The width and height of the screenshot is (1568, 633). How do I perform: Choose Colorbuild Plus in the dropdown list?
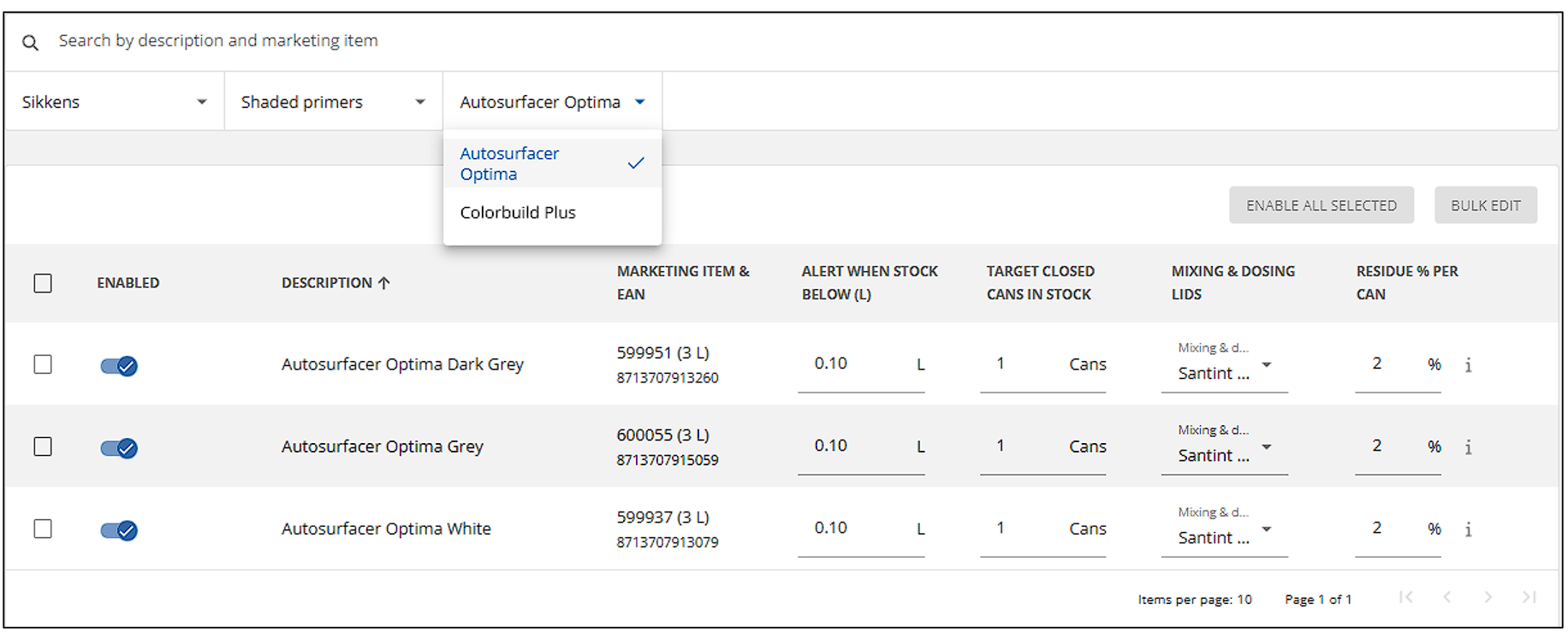(553, 213)
